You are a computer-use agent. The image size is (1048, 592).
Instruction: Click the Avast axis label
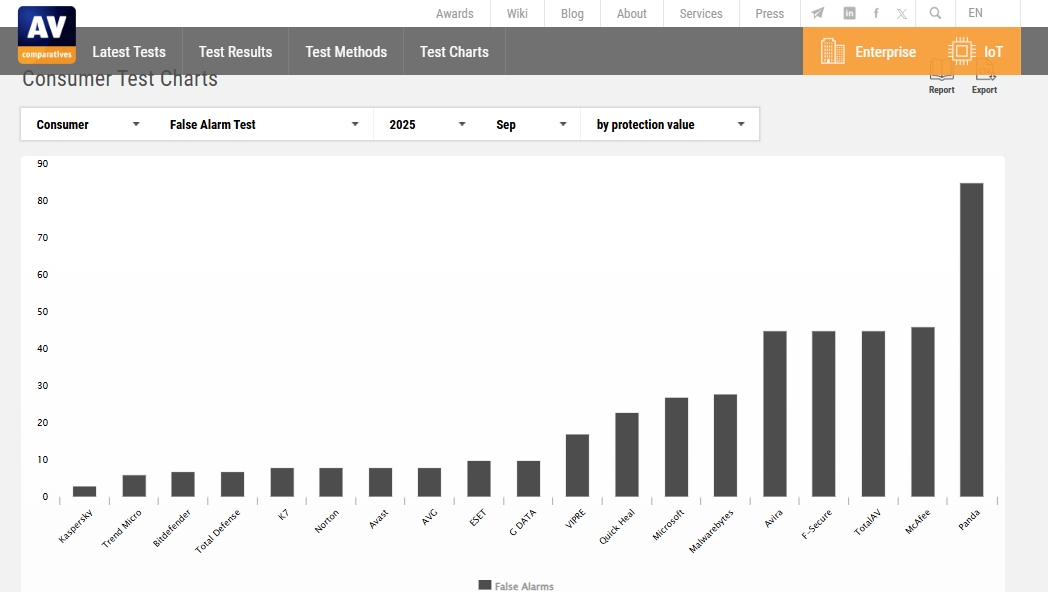click(378, 519)
